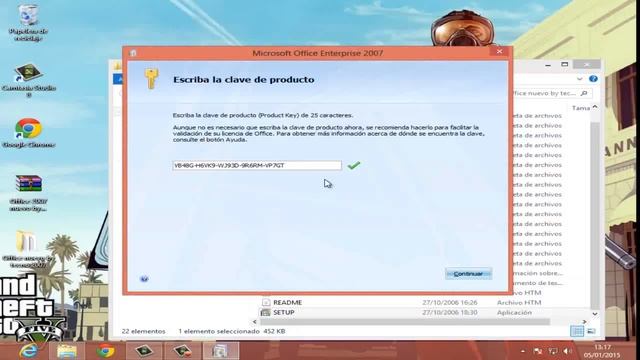Viewport: 640px width, 360px height.
Task: Click README date 27/10/2006 16:26
Action: coord(449,302)
